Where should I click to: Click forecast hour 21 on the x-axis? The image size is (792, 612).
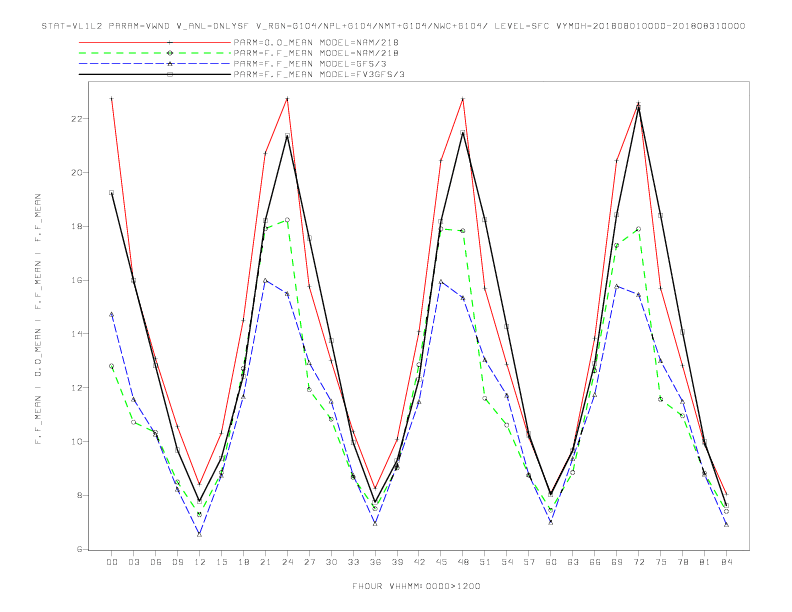265,562
